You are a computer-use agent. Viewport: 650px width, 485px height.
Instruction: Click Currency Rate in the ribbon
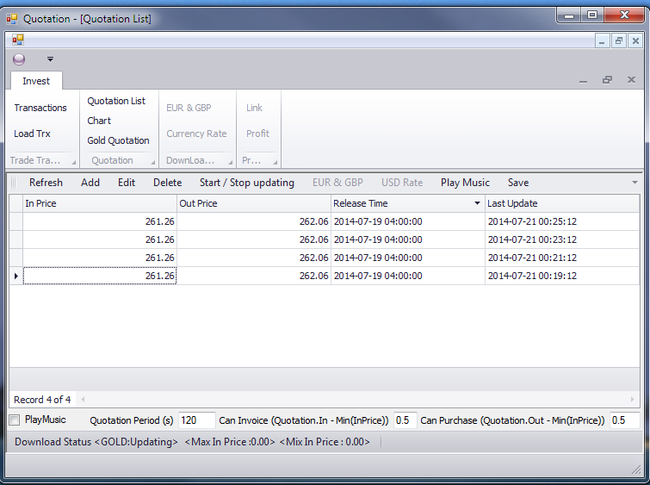point(196,133)
